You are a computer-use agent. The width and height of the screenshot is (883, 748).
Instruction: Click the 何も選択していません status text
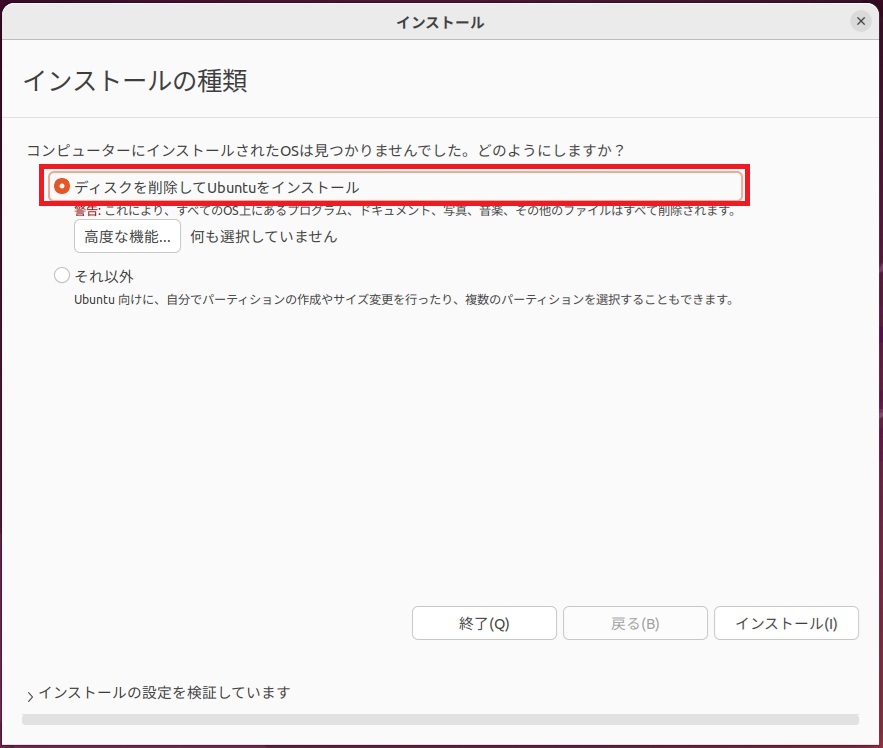[264, 237]
